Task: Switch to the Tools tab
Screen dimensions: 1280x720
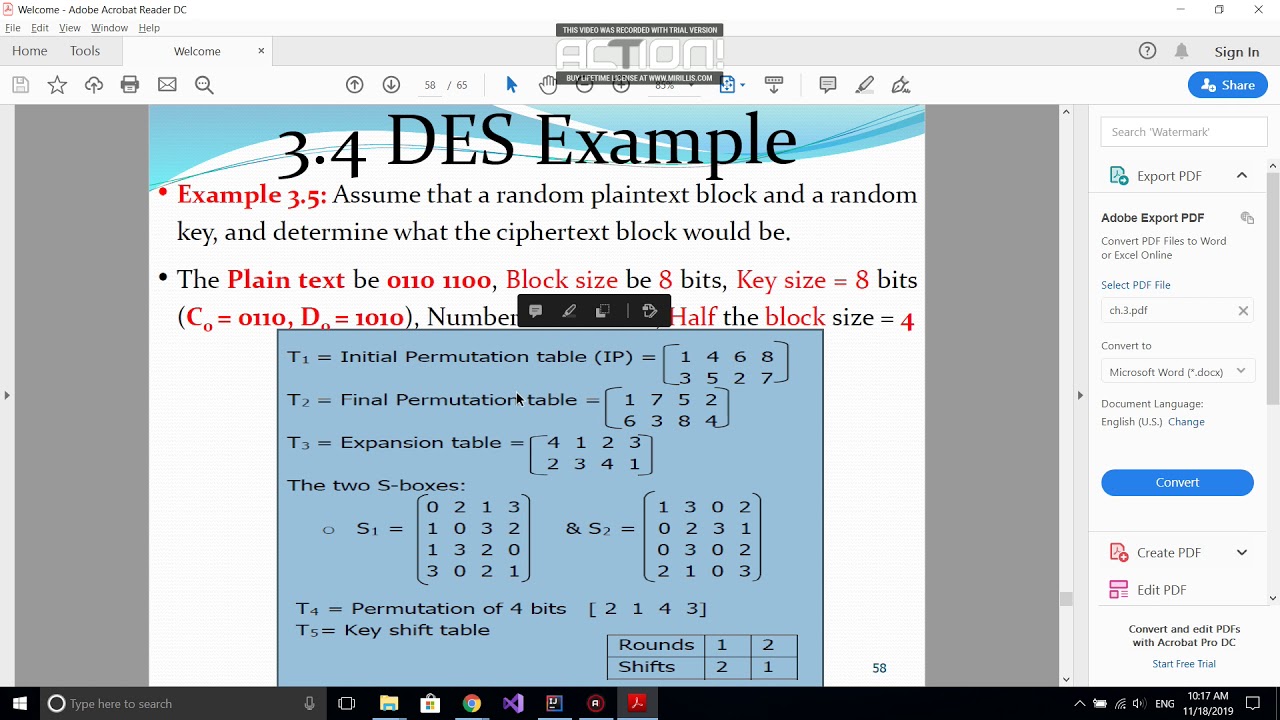Action: 85,51
